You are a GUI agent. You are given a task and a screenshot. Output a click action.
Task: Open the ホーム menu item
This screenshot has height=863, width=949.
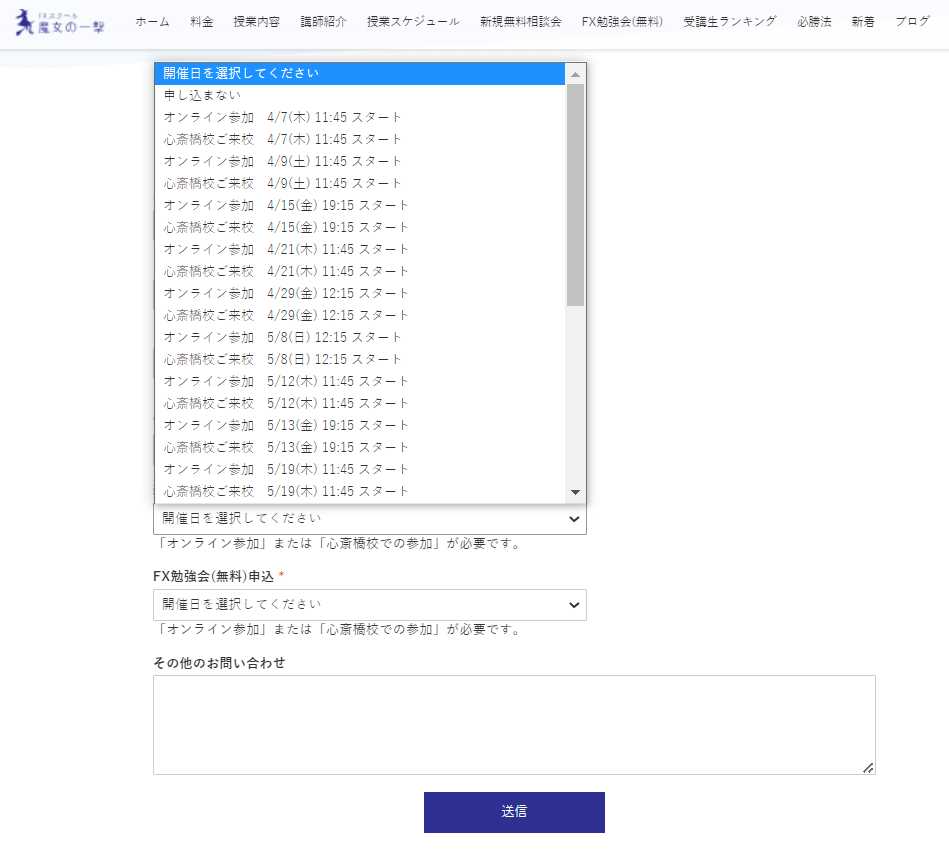153,22
